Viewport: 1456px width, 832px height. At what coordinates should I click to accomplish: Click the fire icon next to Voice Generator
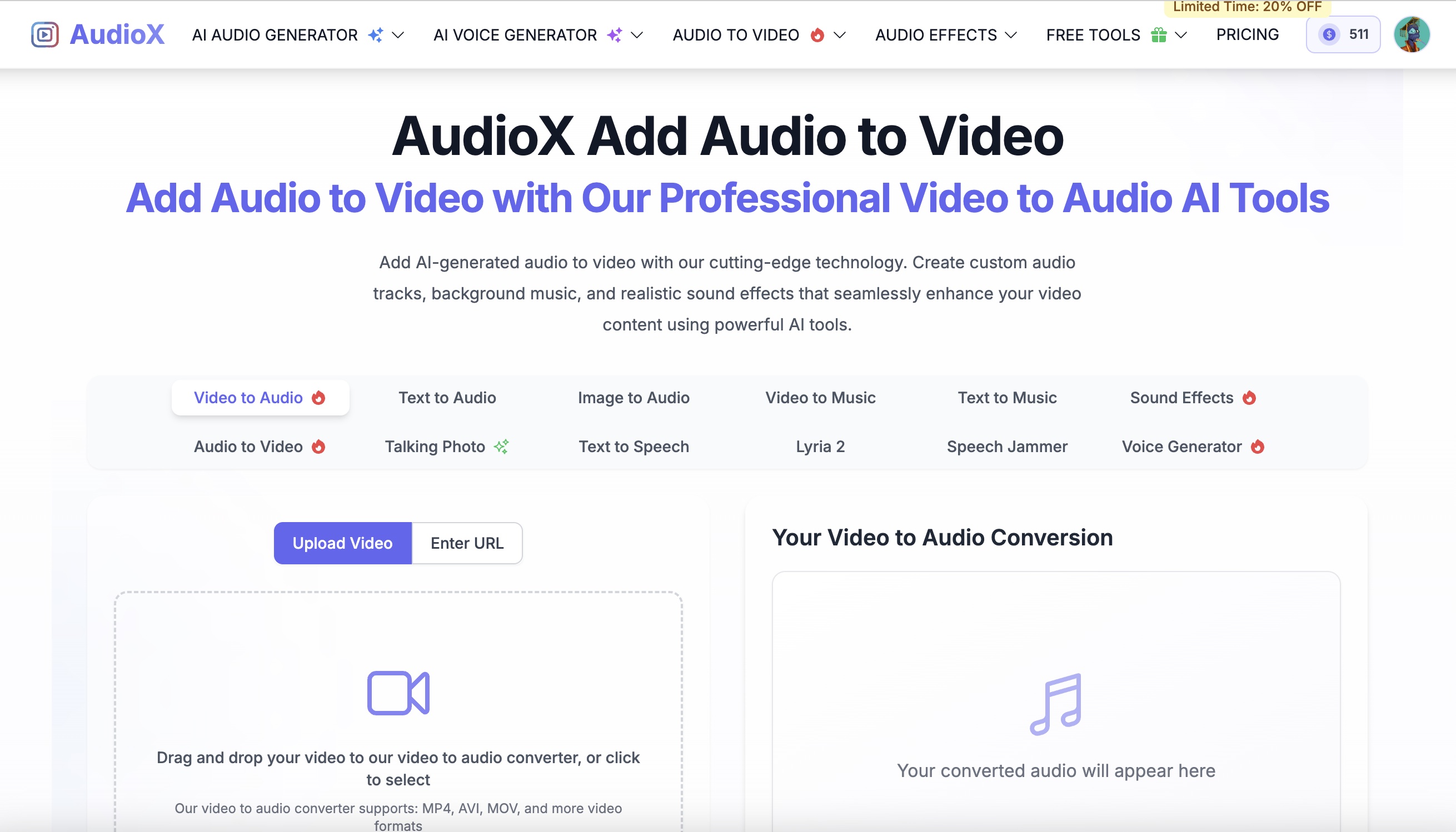point(1257,447)
